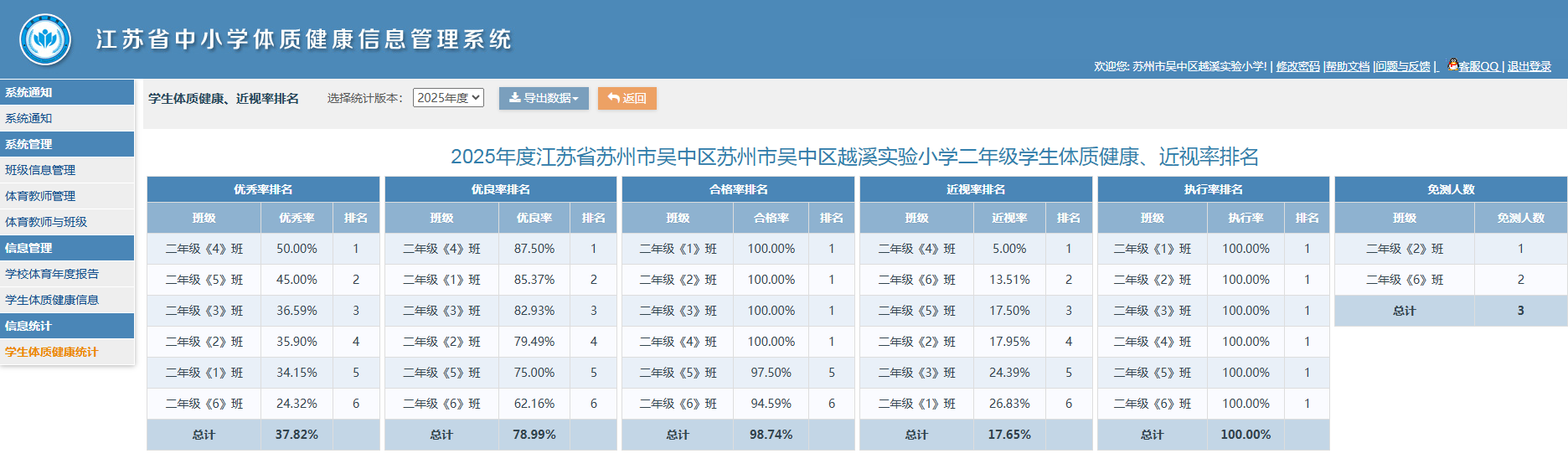Open 修改密码 link in header
Screen dimensions: 1568x469
(1297, 66)
